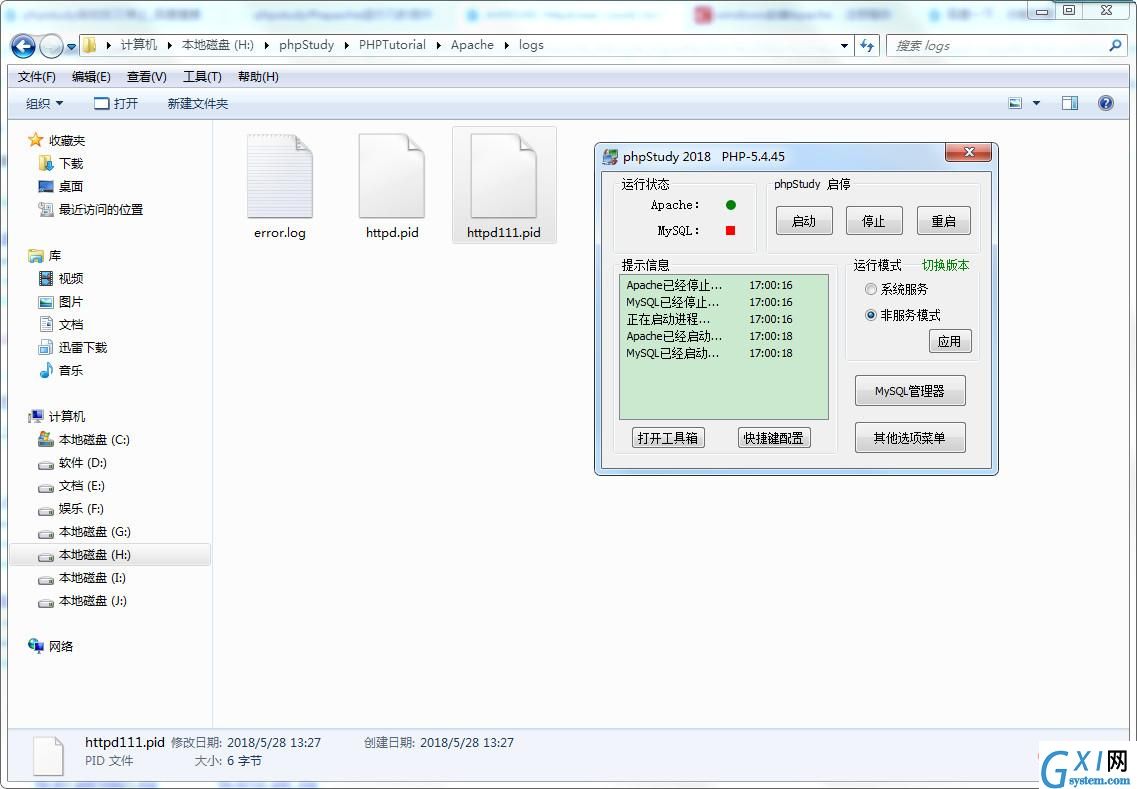Click the refresh button beside address bar
This screenshot has height=789, width=1137.
(x=867, y=46)
